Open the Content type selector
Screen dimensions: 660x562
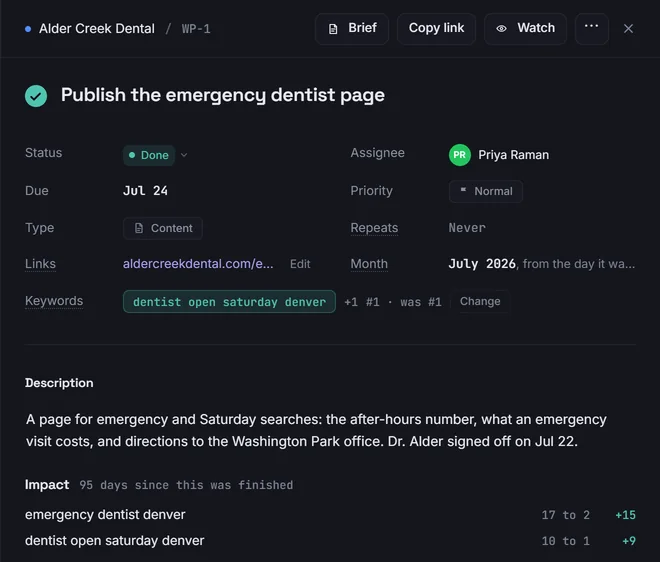pyautogui.click(x=163, y=228)
